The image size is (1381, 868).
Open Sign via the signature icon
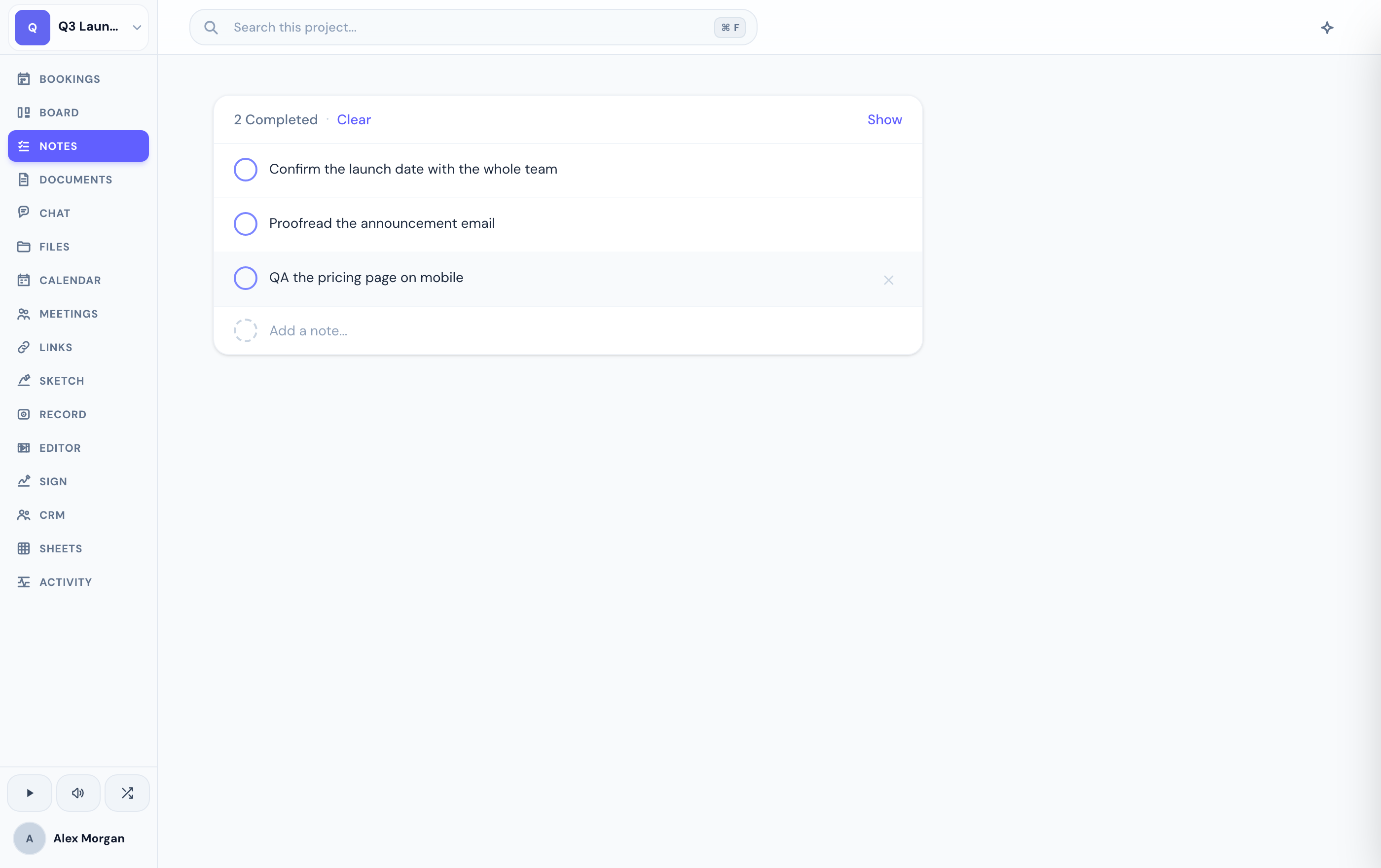point(24,481)
